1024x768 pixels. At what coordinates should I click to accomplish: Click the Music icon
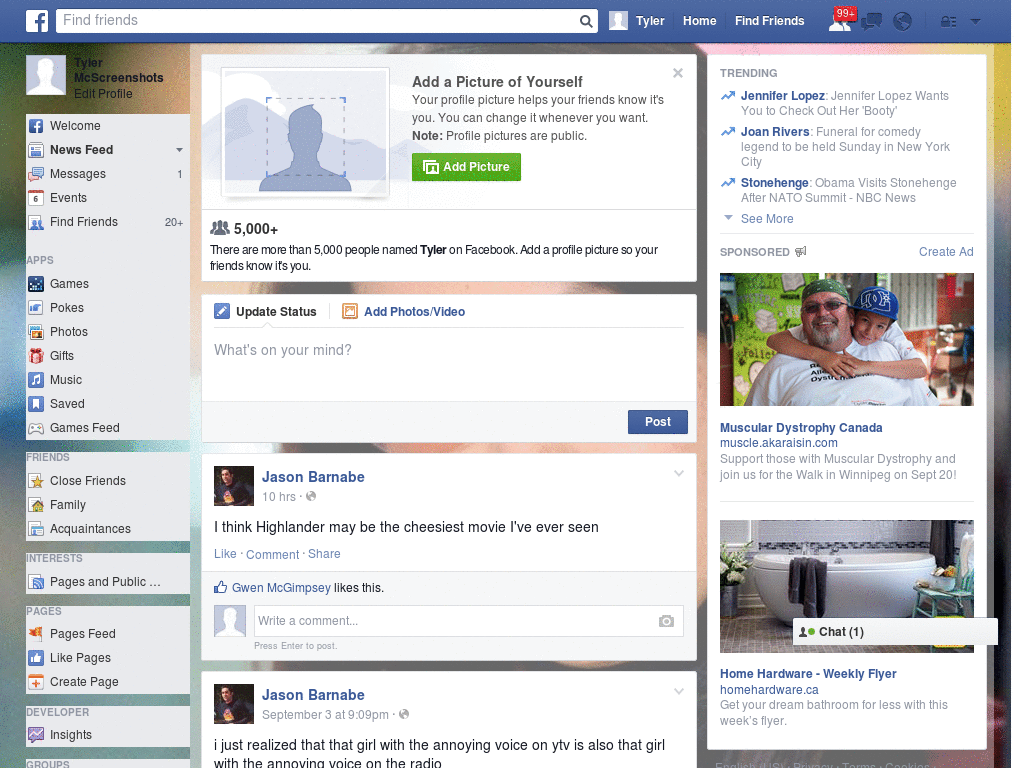pyautogui.click(x=36, y=380)
